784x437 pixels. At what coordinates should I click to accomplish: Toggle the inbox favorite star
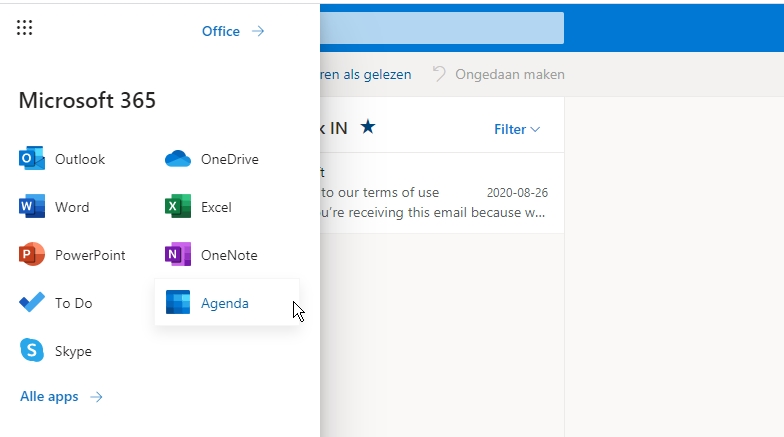368,127
